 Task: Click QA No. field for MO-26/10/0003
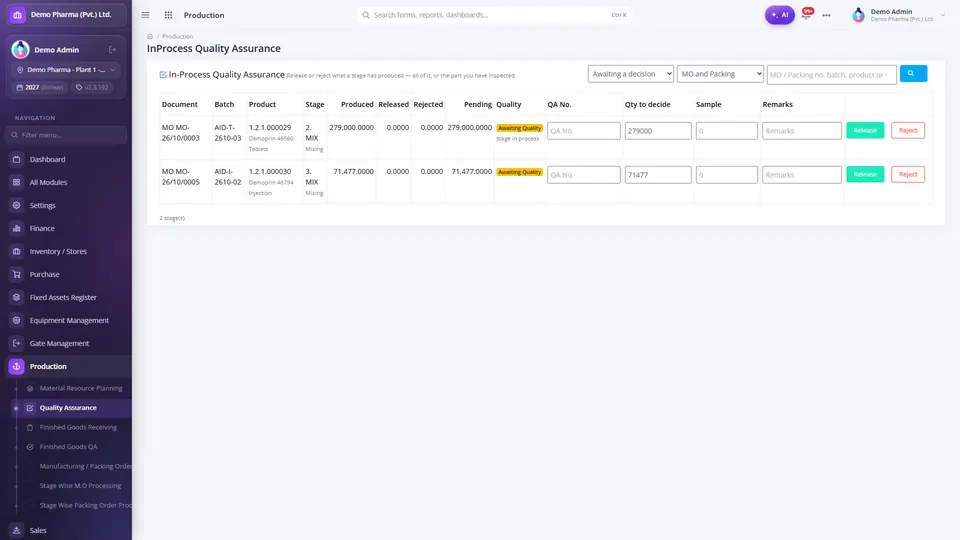(x=583, y=131)
